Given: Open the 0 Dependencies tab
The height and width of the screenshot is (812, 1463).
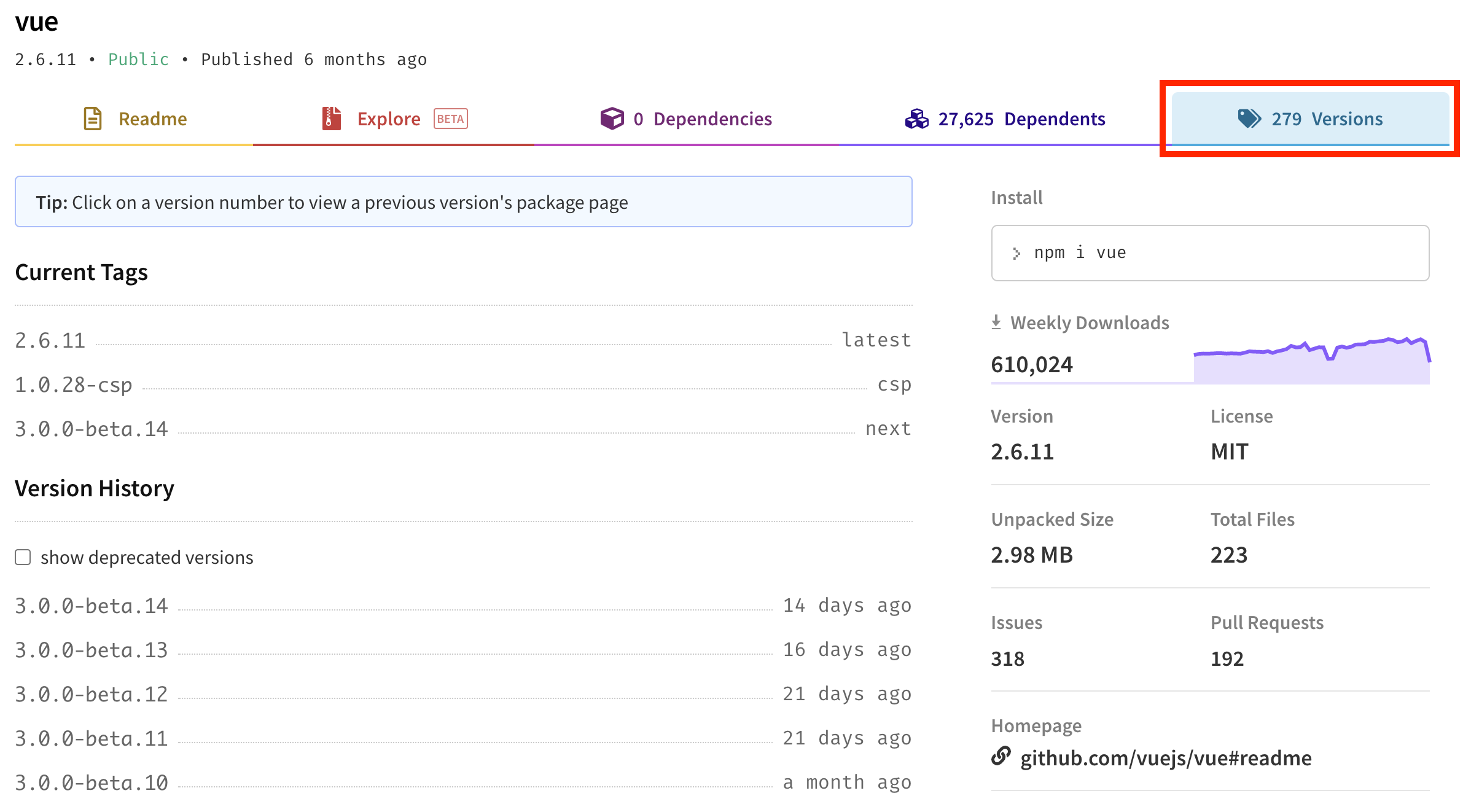Looking at the screenshot, I should (686, 119).
